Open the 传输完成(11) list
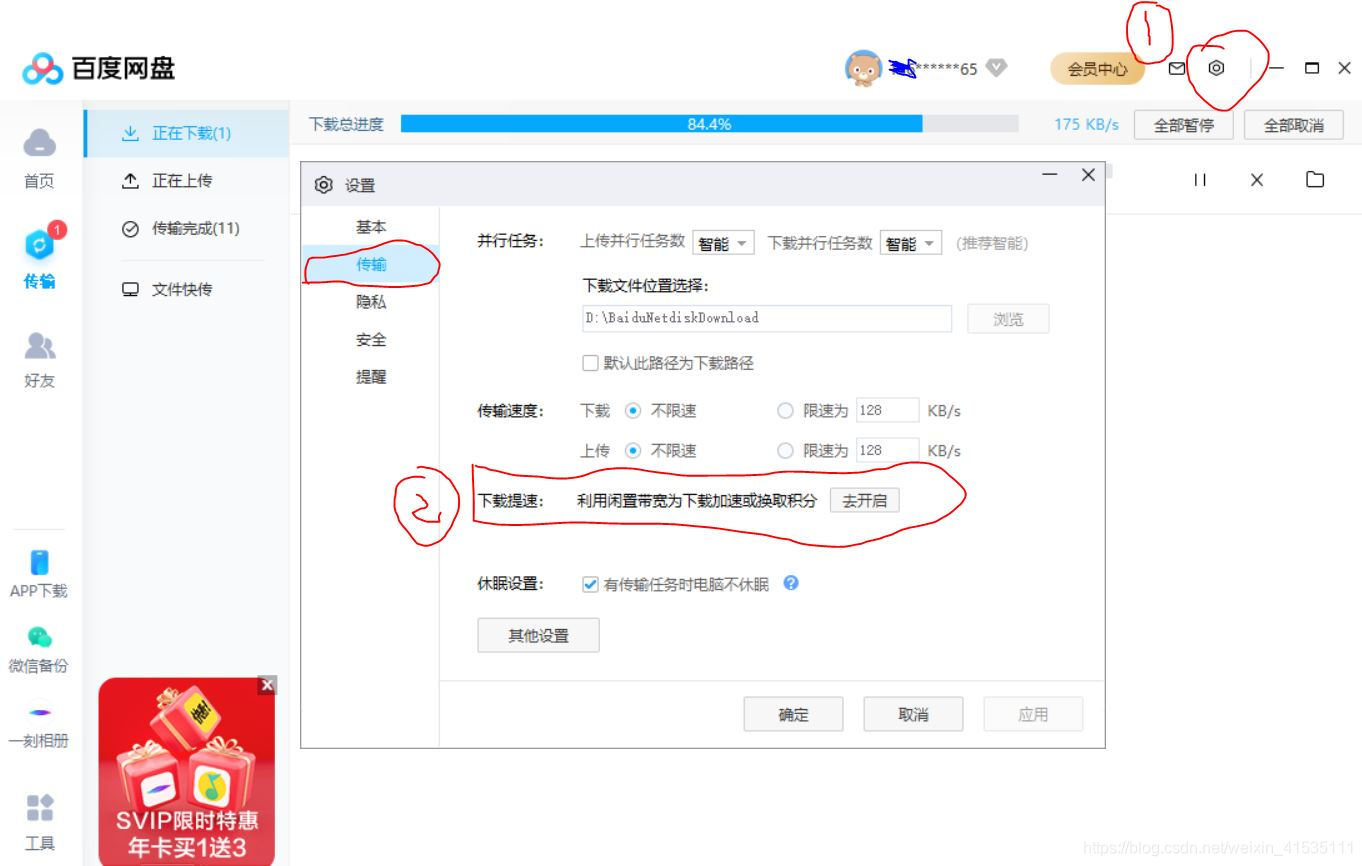Screen dimensions: 1362x866 [187, 229]
